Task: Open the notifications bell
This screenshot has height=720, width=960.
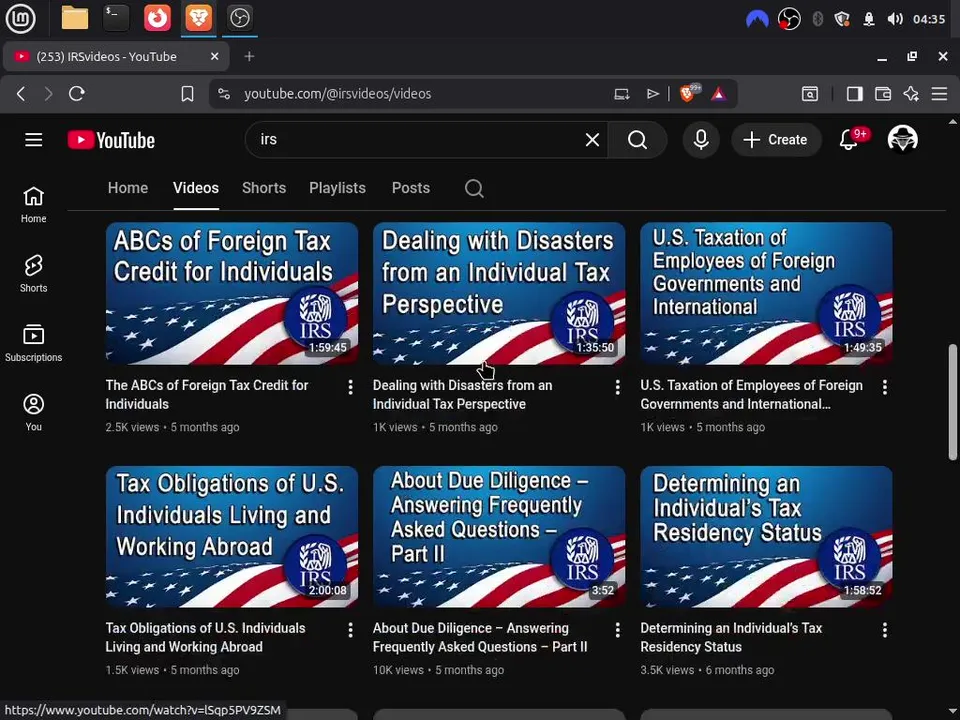Action: click(x=848, y=140)
